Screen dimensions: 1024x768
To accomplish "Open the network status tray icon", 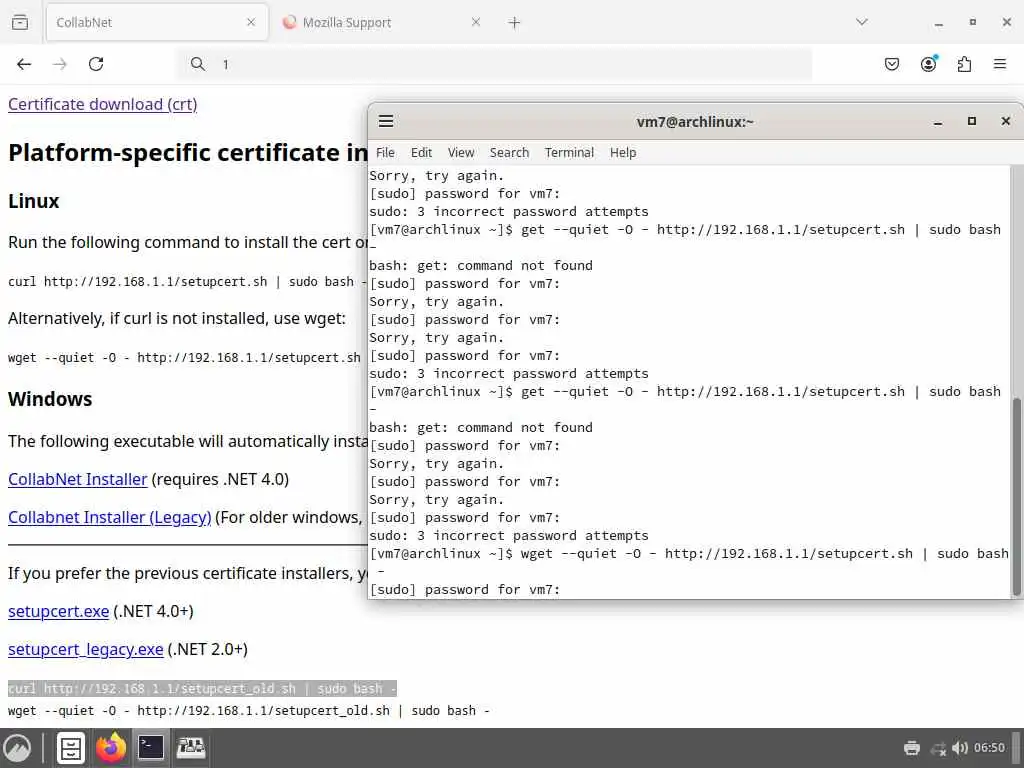I will pyautogui.click(x=938, y=748).
